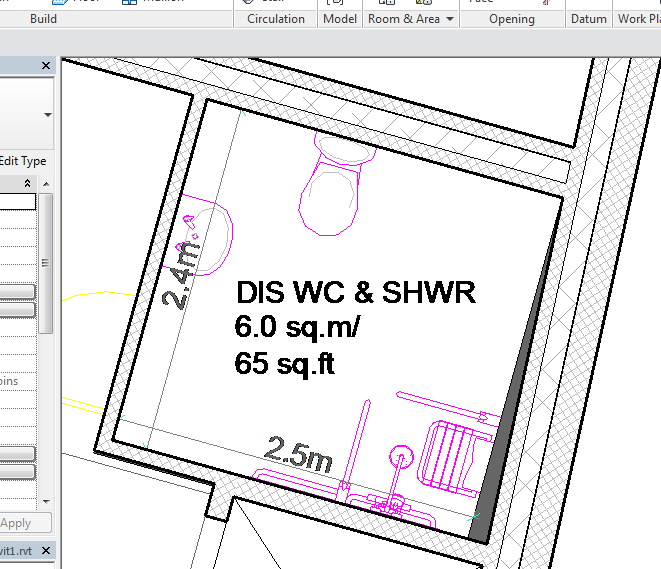Select the 2.5m dimension text
The width and height of the screenshot is (661, 569).
point(298,454)
